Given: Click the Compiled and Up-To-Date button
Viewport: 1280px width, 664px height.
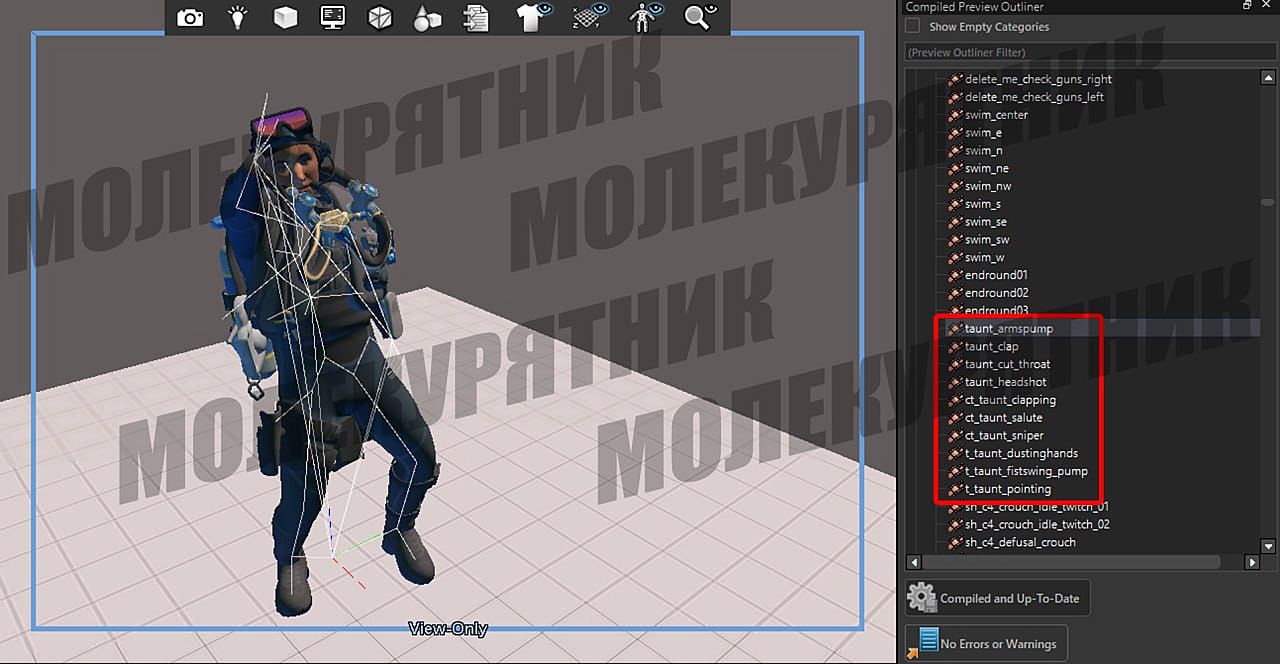Looking at the screenshot, I should click(x=996, y=598).
